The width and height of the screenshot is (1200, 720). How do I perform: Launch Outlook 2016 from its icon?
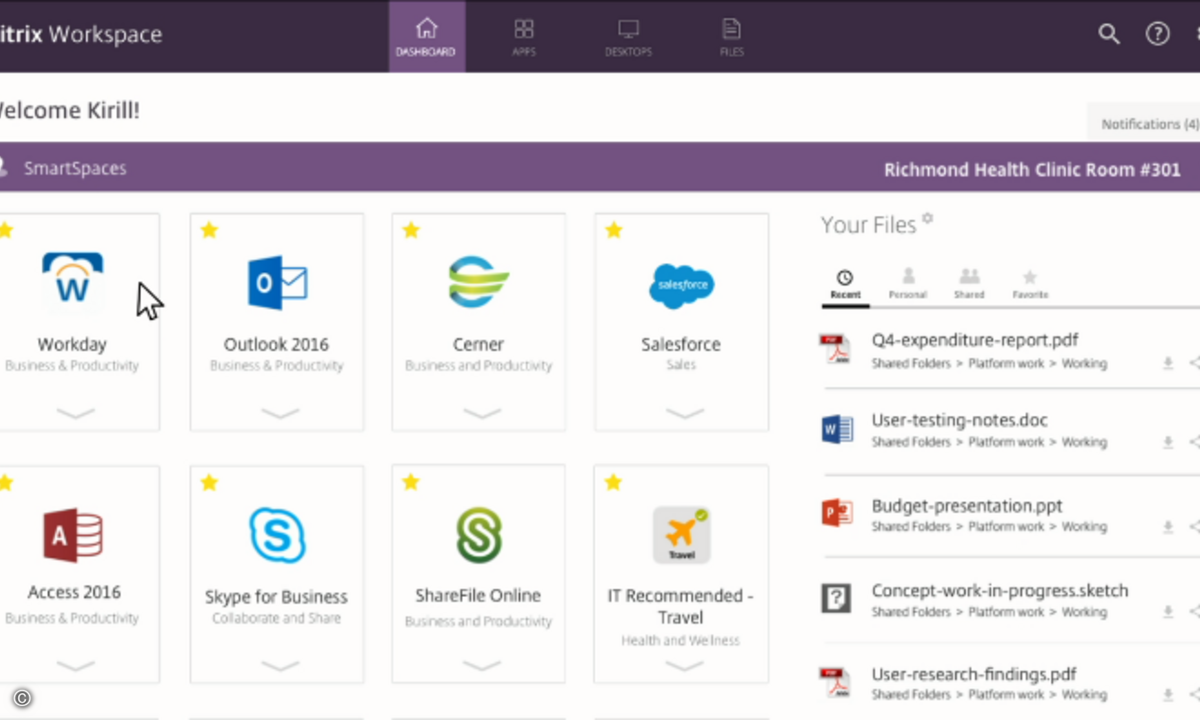pyautogui.click(x=277, y=282)
